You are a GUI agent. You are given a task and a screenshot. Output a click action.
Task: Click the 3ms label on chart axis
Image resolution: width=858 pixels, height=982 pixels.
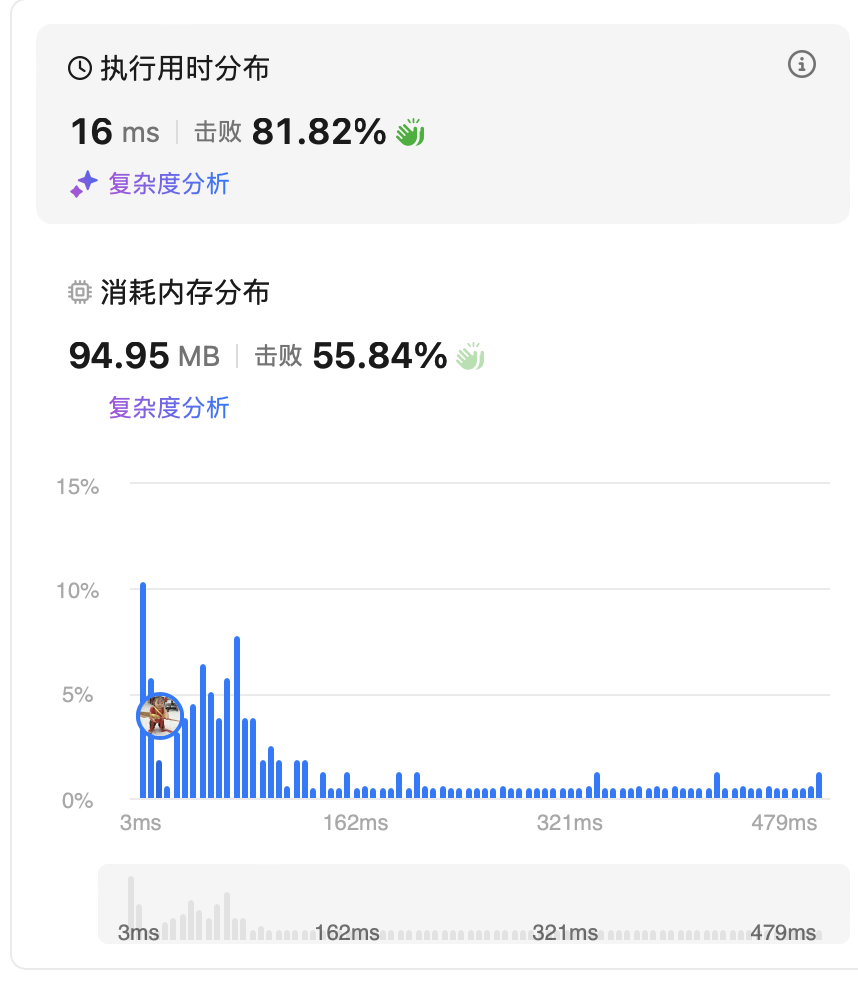pyautogui.click(x=140, y=822)
